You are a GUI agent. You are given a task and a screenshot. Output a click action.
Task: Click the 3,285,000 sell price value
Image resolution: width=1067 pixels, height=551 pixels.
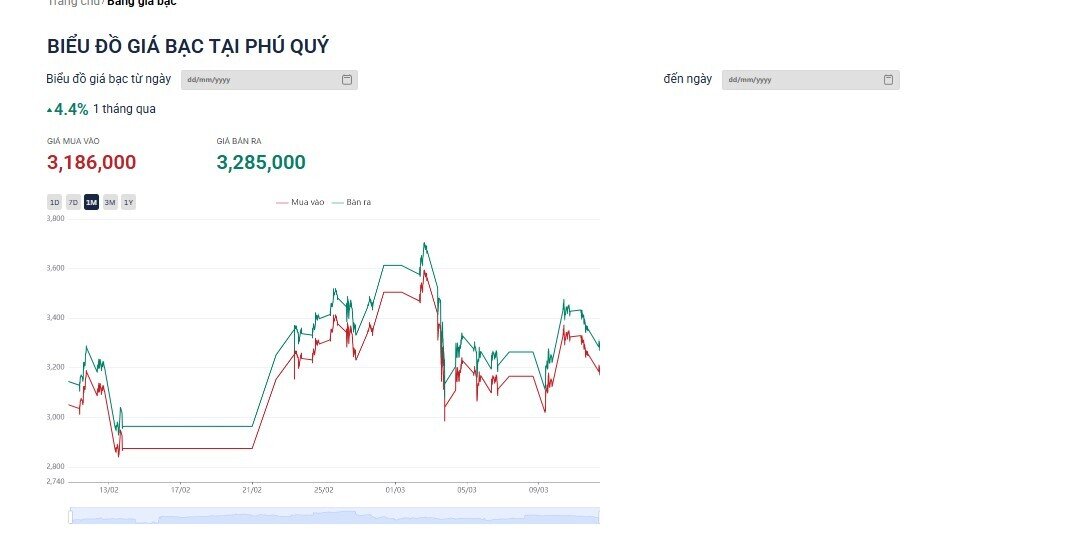pos(261,163)
